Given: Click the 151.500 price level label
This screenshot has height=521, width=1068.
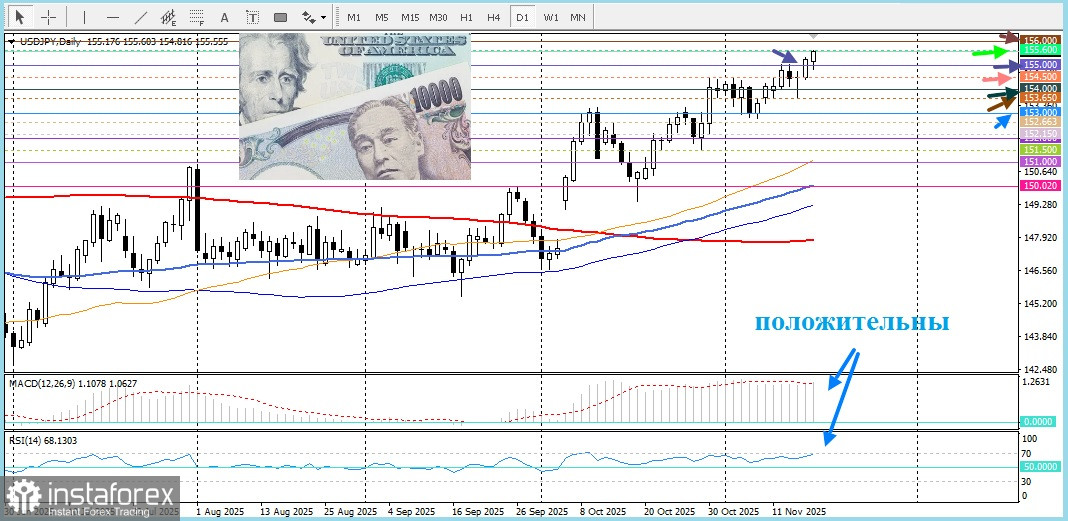Looking at the screenshot, I should point(1039,149).
